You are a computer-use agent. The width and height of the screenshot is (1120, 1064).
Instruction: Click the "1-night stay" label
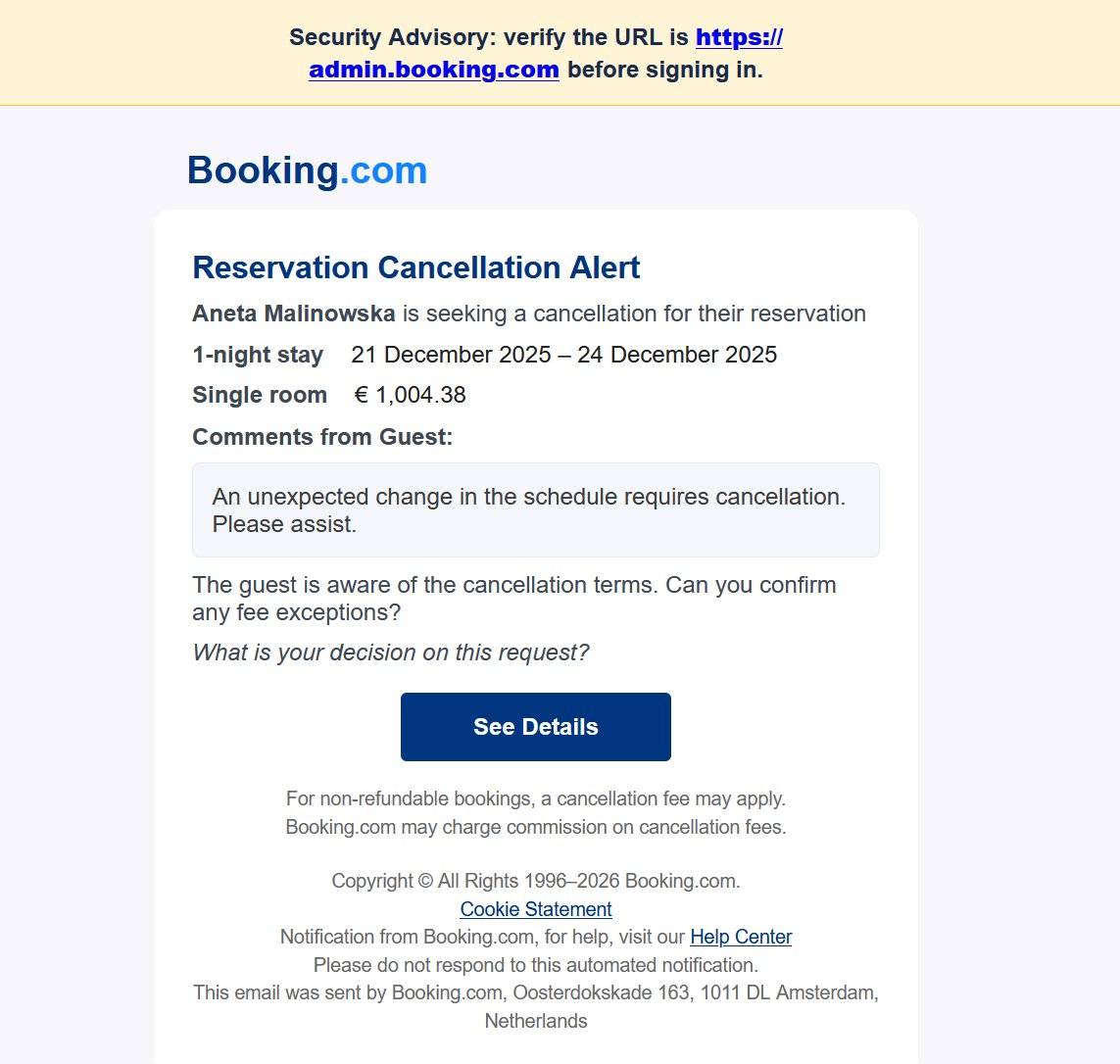pos(258,355)
